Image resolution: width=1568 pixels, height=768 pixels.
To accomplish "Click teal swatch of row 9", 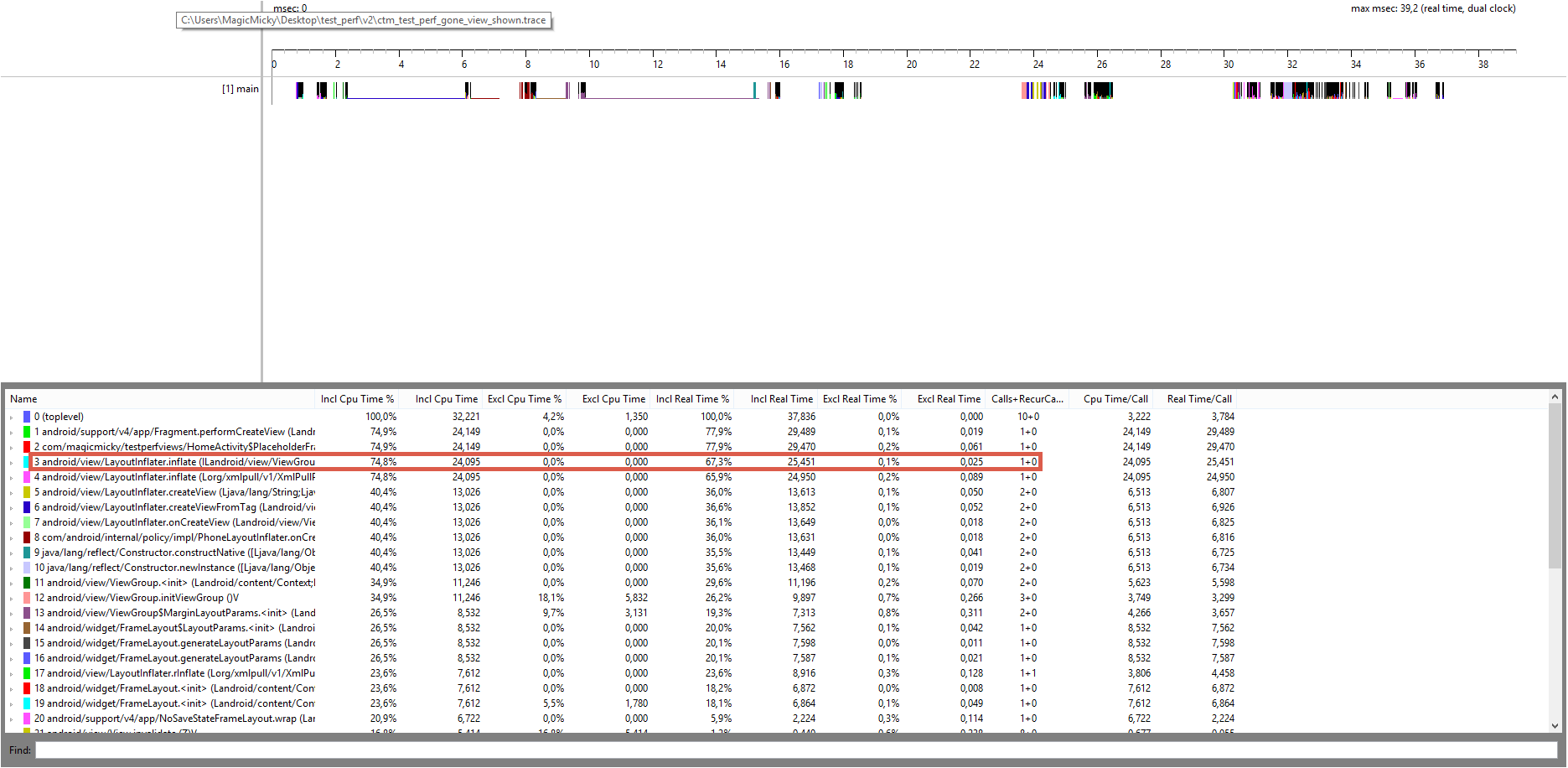I will [x=27, y=553].
